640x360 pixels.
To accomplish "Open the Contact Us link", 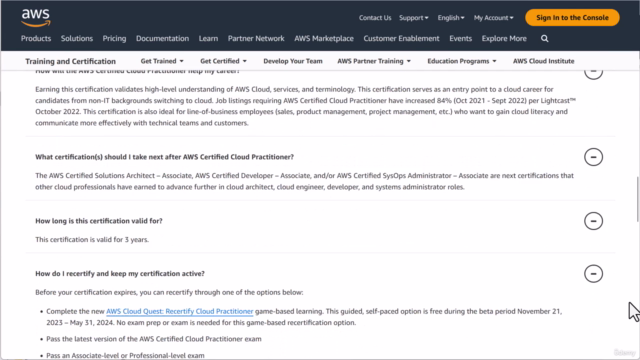I will (x=375, y=18).
